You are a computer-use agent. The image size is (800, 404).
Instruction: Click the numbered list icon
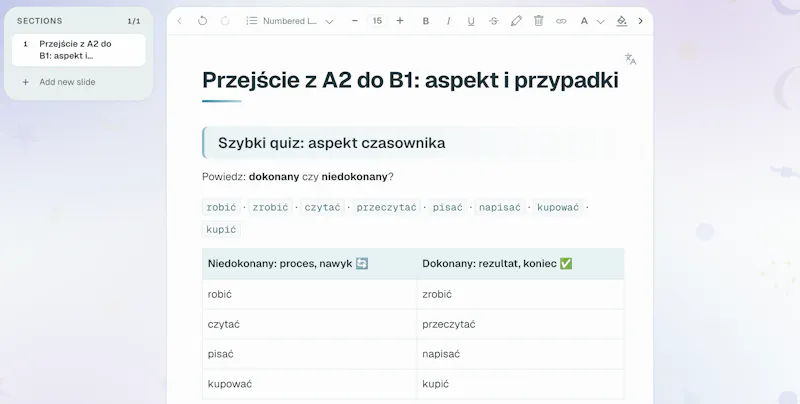(x=252, y=21)
